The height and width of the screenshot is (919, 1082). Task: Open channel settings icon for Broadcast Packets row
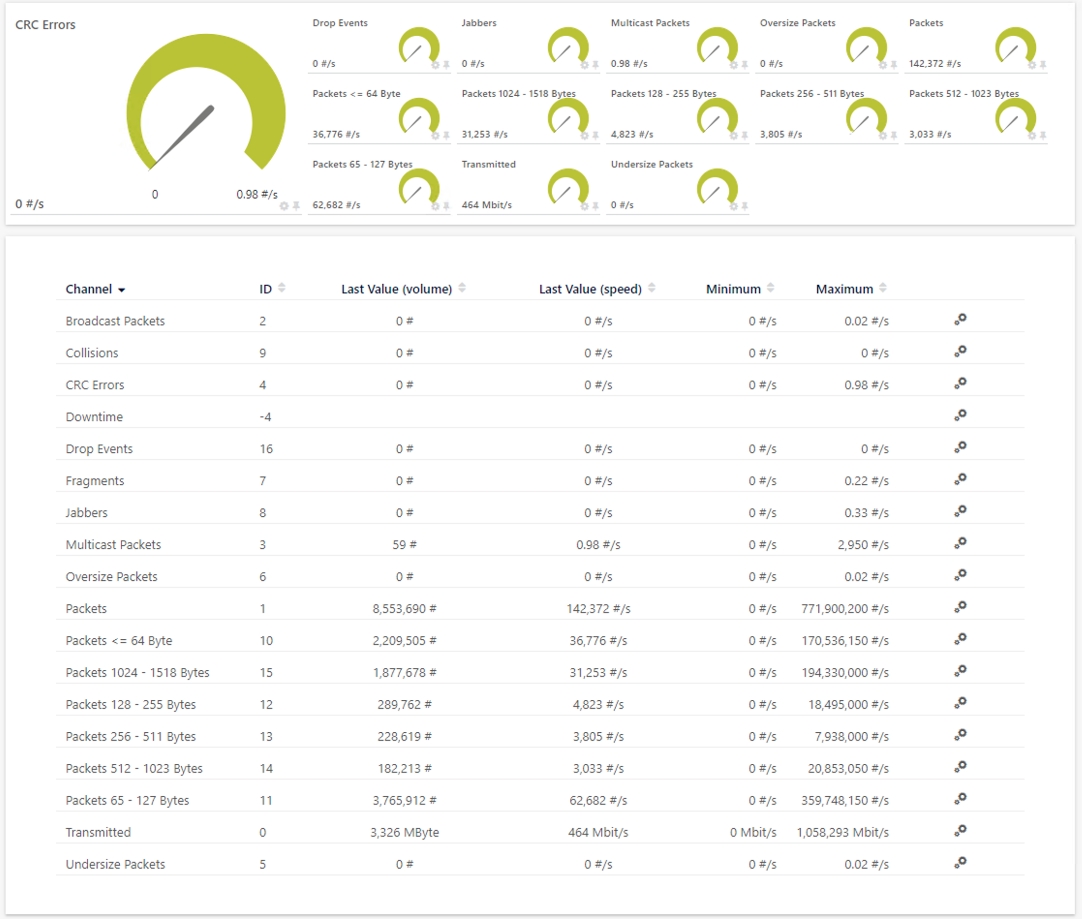click(x=960, y=319)
